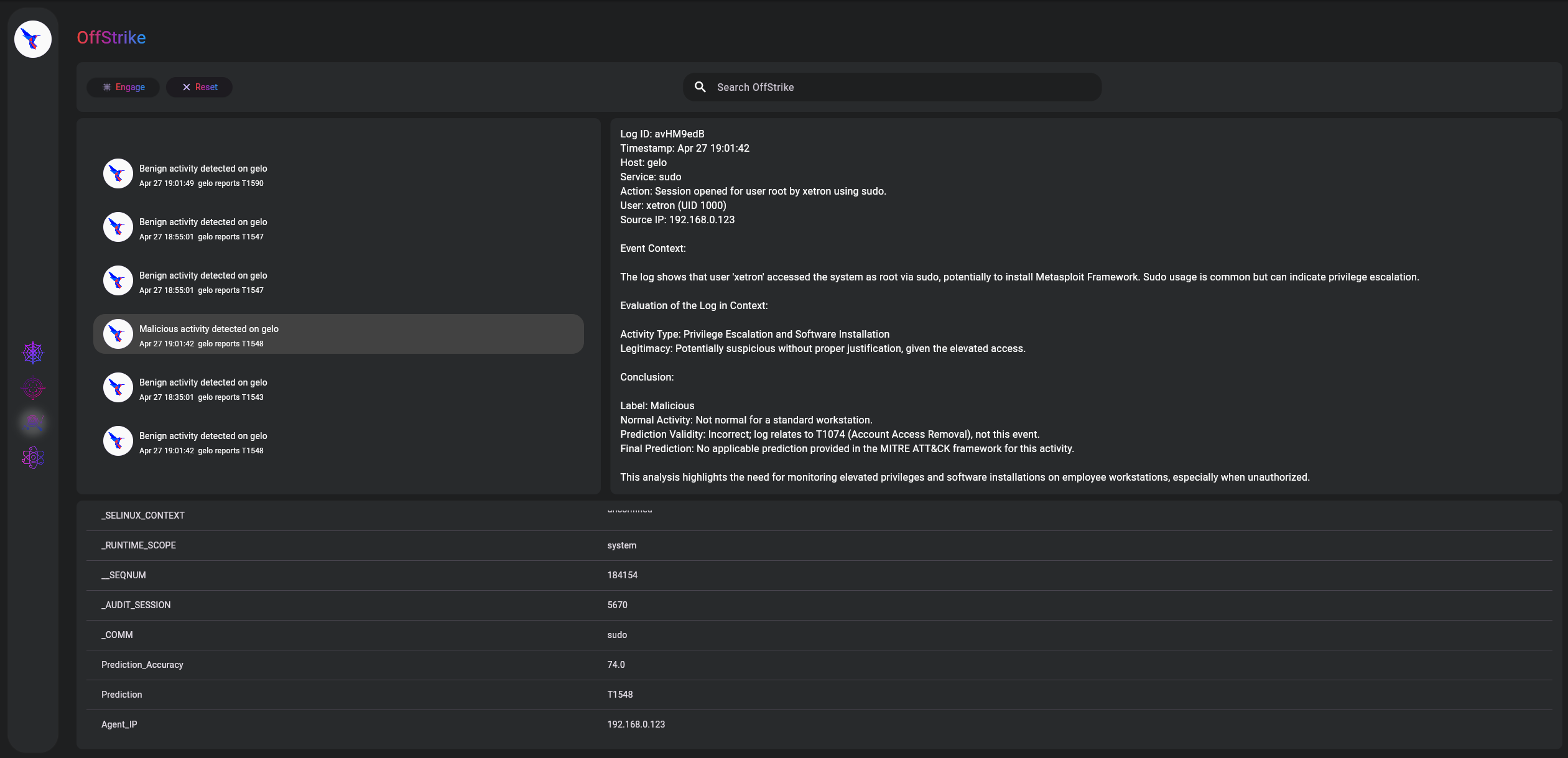Click 'Evaluation of the Log in Context:' heading
The height and width of the screenshot is (758, 1568).
[694, 305]
